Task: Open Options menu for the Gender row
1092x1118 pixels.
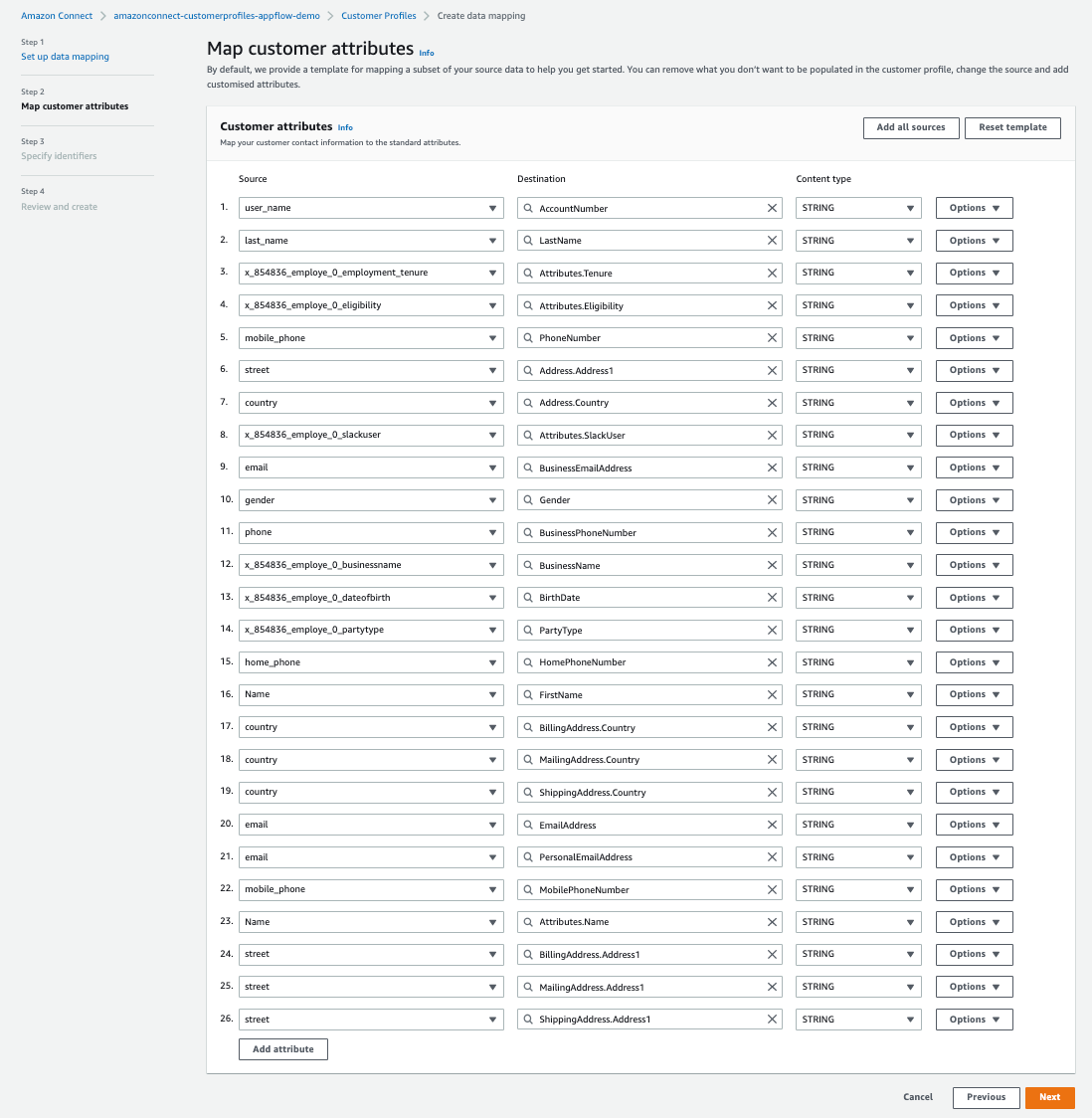Action: click(x=974, y=500)
